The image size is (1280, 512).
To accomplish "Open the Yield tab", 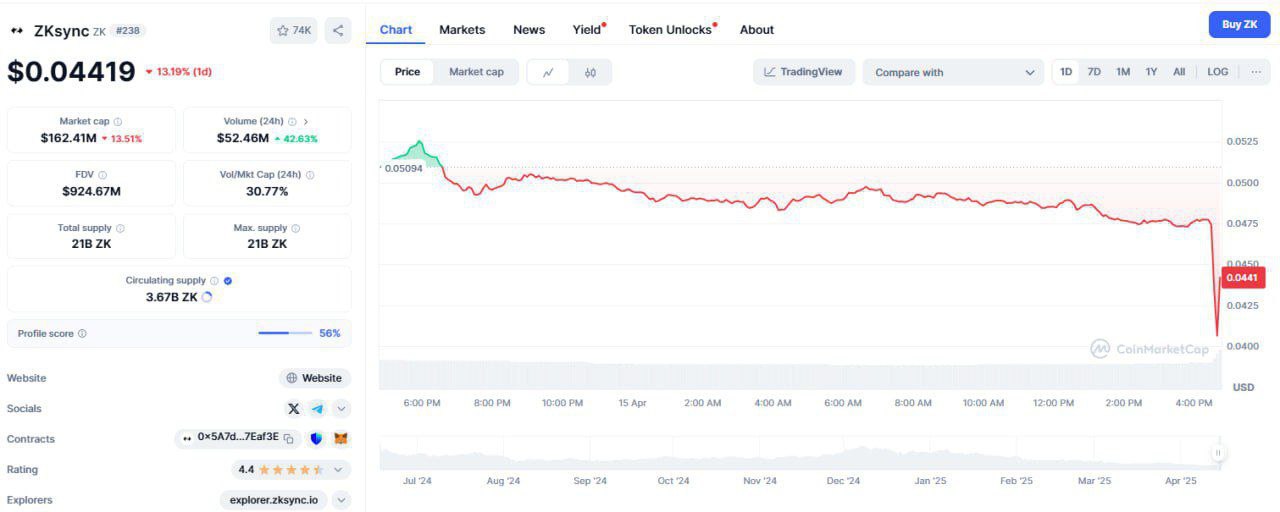I will [x=588, y=29].
